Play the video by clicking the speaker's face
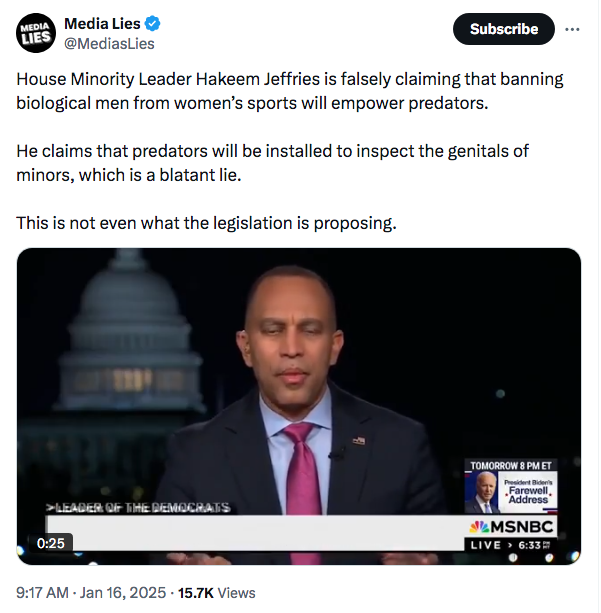This screenshot has height=613, width=601. [x=291, y=338]
